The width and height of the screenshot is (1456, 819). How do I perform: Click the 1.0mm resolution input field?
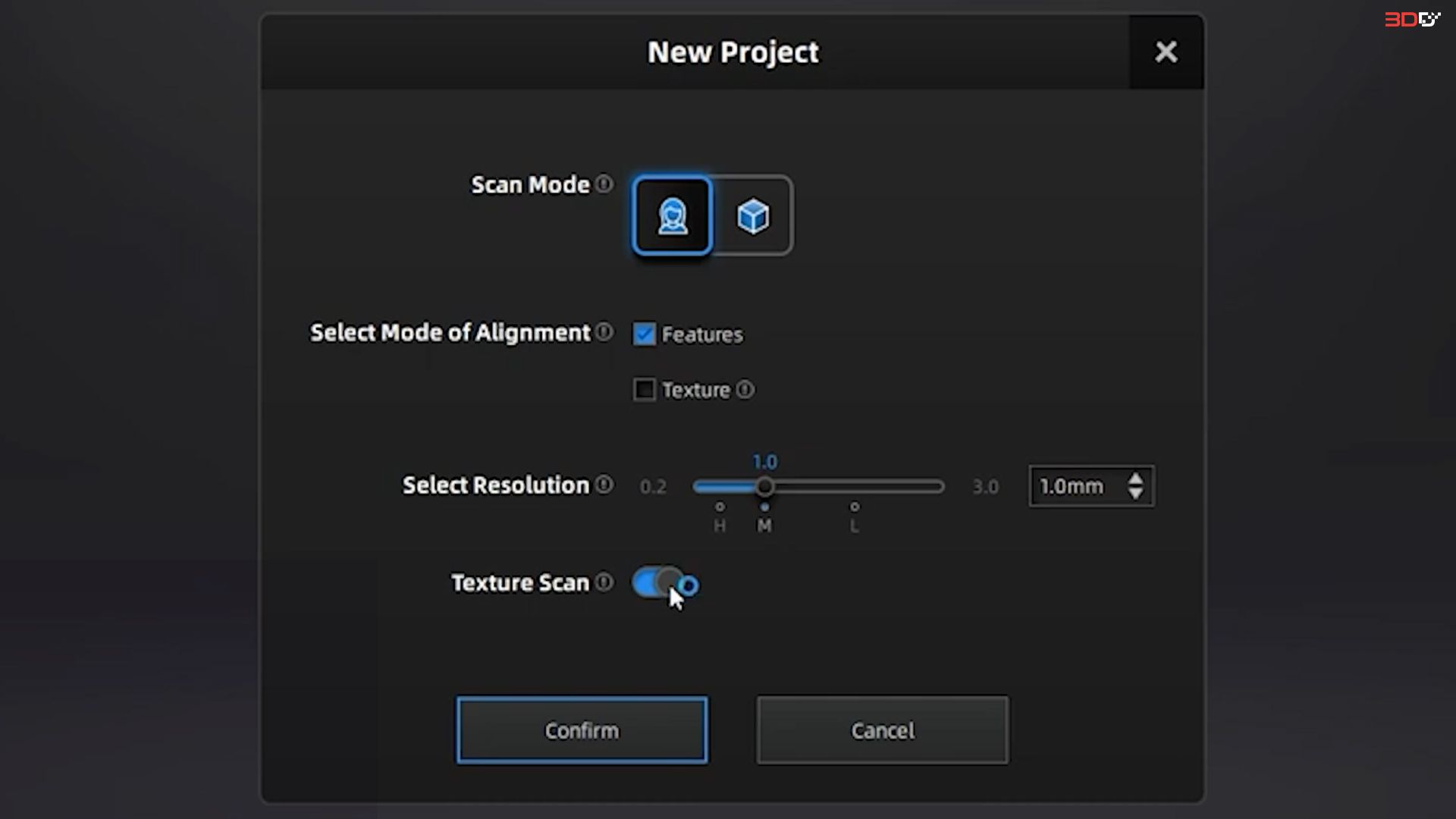1072,486
